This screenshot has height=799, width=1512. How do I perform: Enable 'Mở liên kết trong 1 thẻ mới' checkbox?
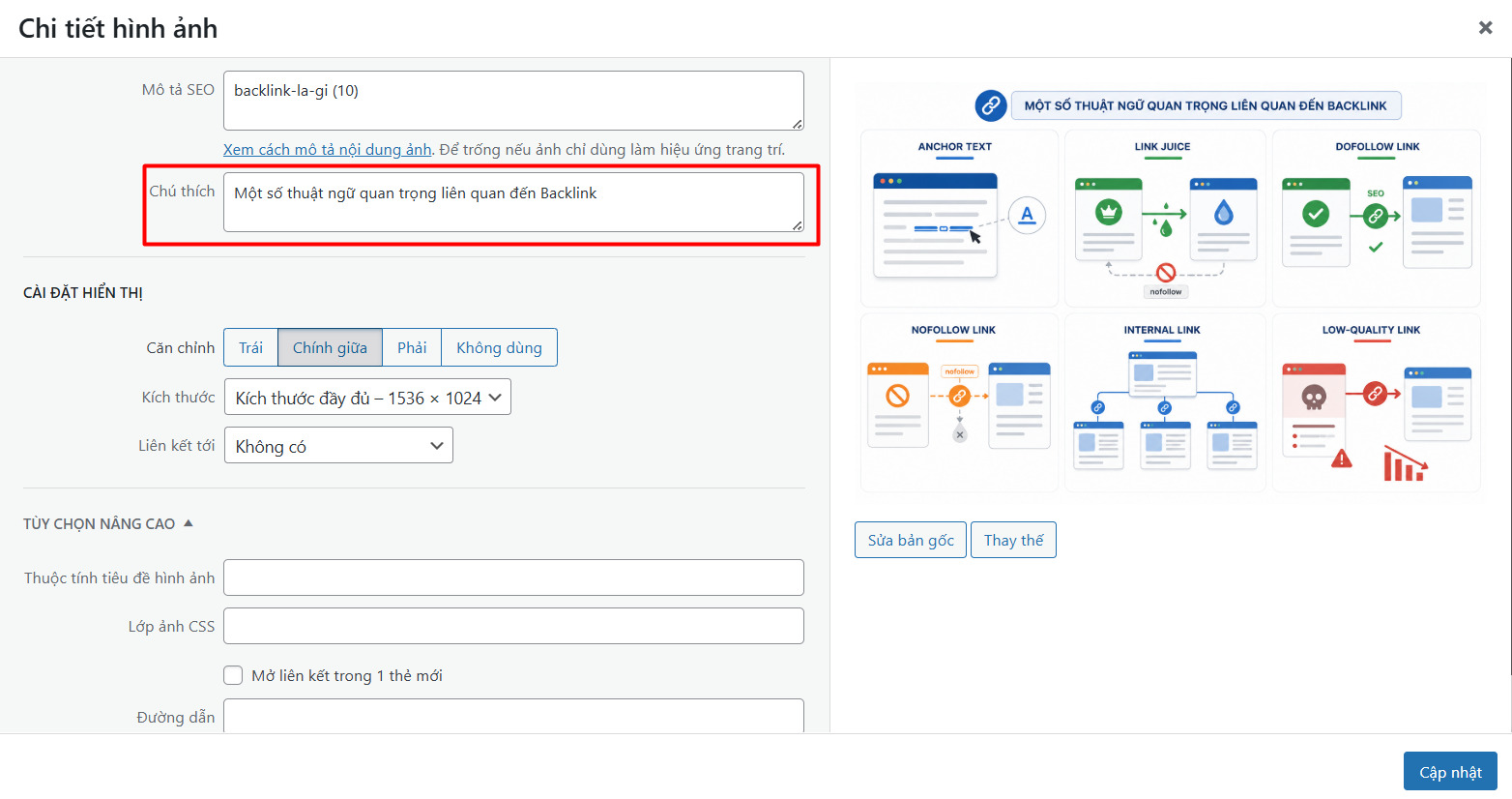233,675
